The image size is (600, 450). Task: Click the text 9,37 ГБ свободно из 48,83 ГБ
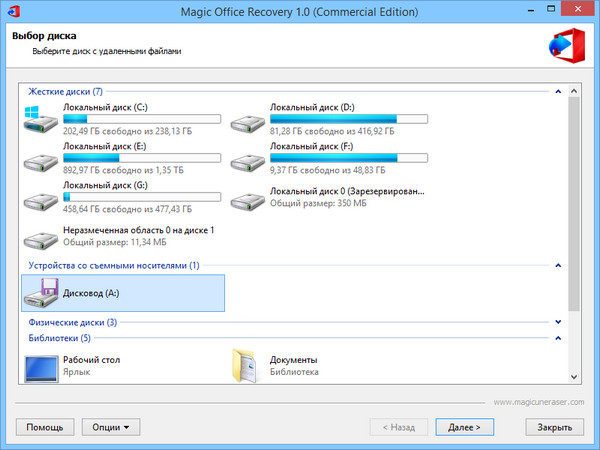coord(328,170)
